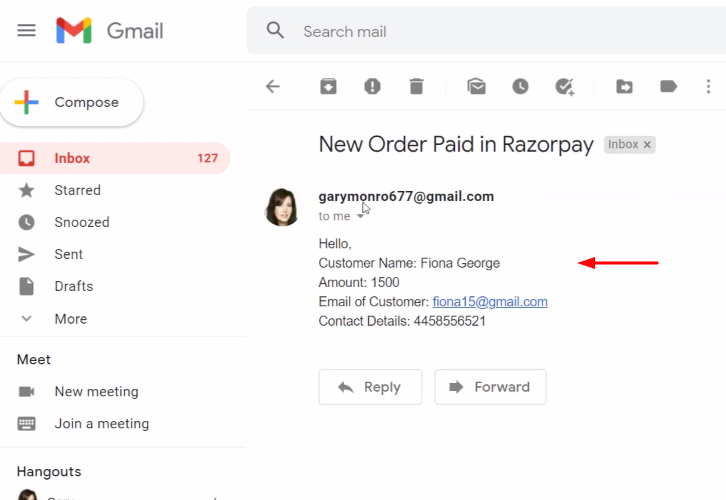The width and height of the screenshot is (726, 500).
Task: Click the Amount: 1500 line
Action: click(x=359, y=282)
